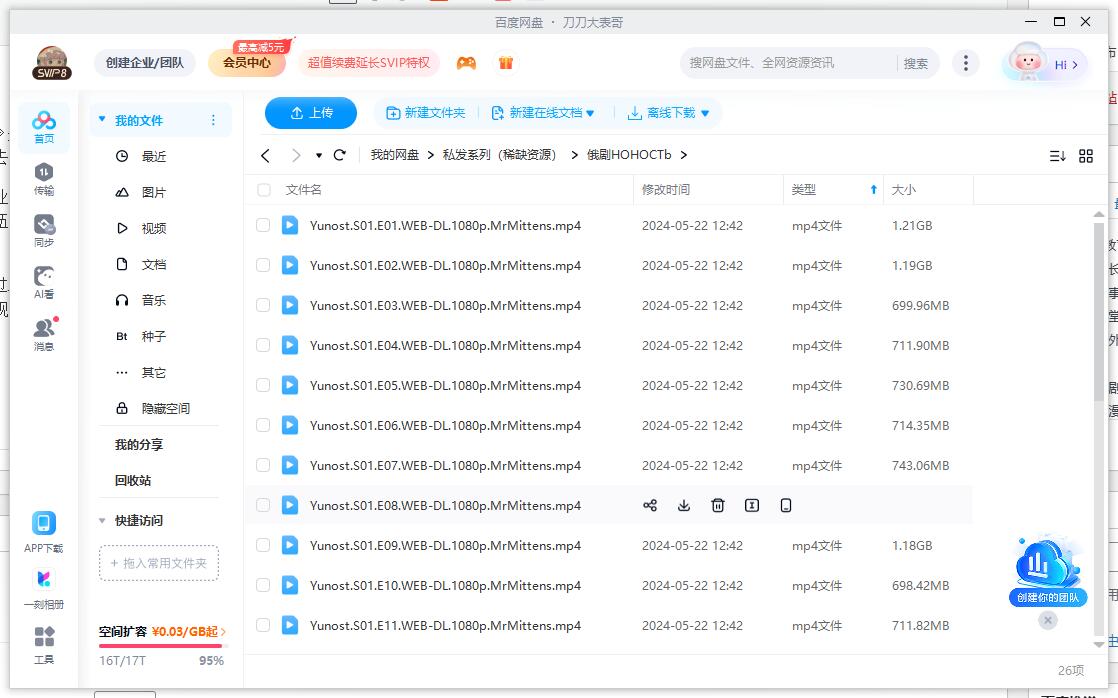Viewport: 1118px width, 698px height.
Task: Download Yunost.S01.E08 via its row icon
Action: click(x=684, y=505)
